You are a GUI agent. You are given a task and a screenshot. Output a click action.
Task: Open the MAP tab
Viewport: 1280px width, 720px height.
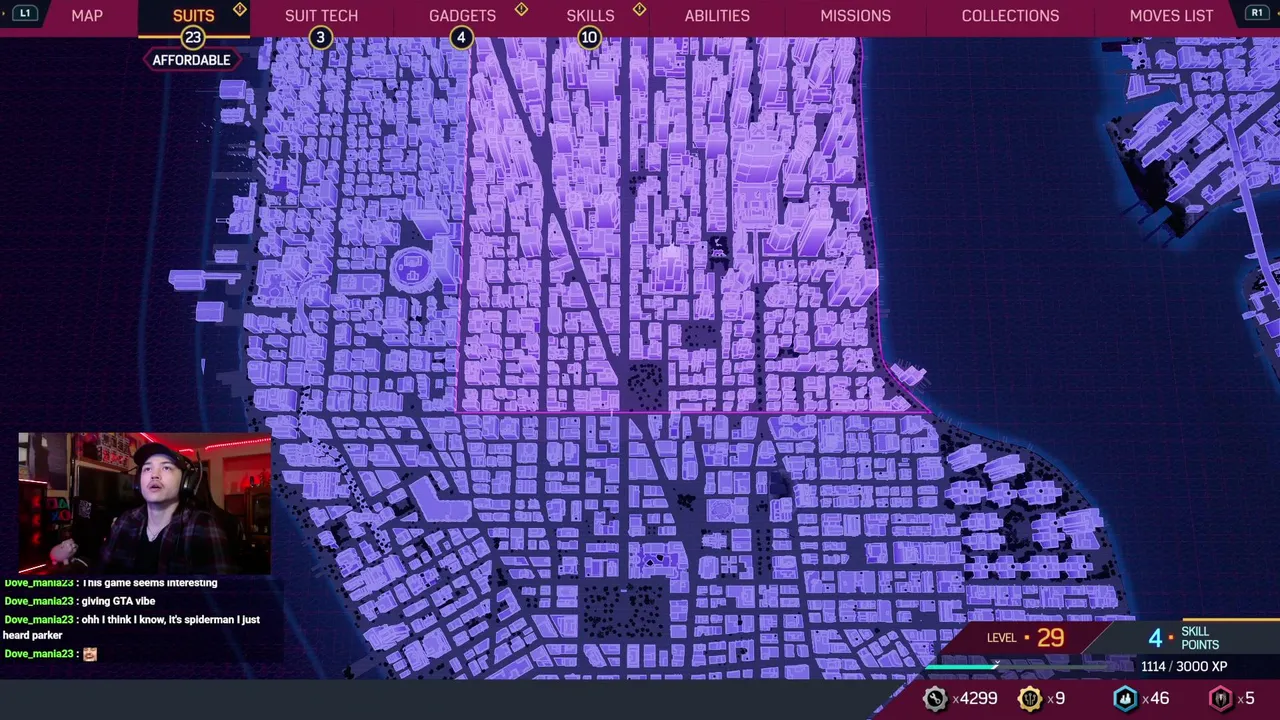click(87, 16)
